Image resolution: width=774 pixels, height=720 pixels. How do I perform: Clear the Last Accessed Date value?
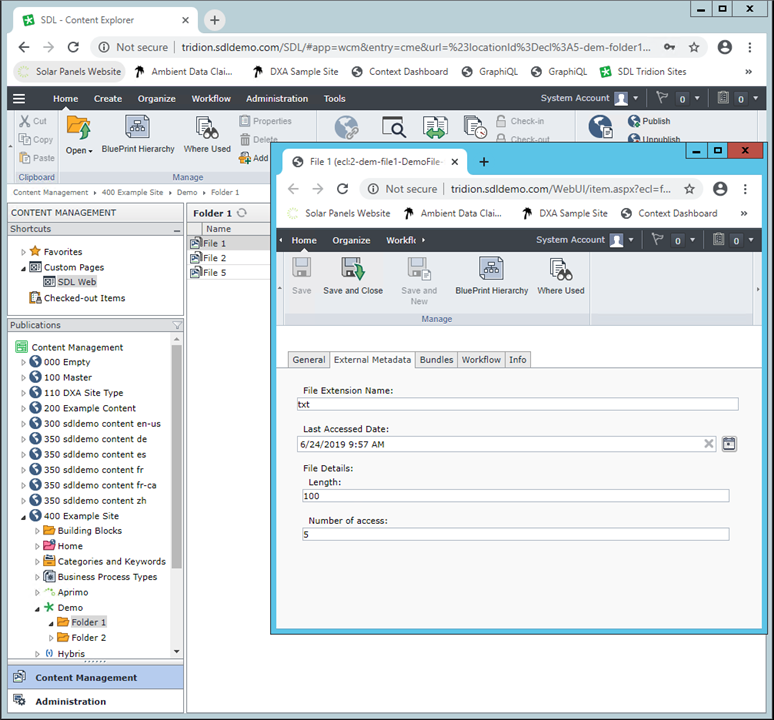(x=709, y=444)
